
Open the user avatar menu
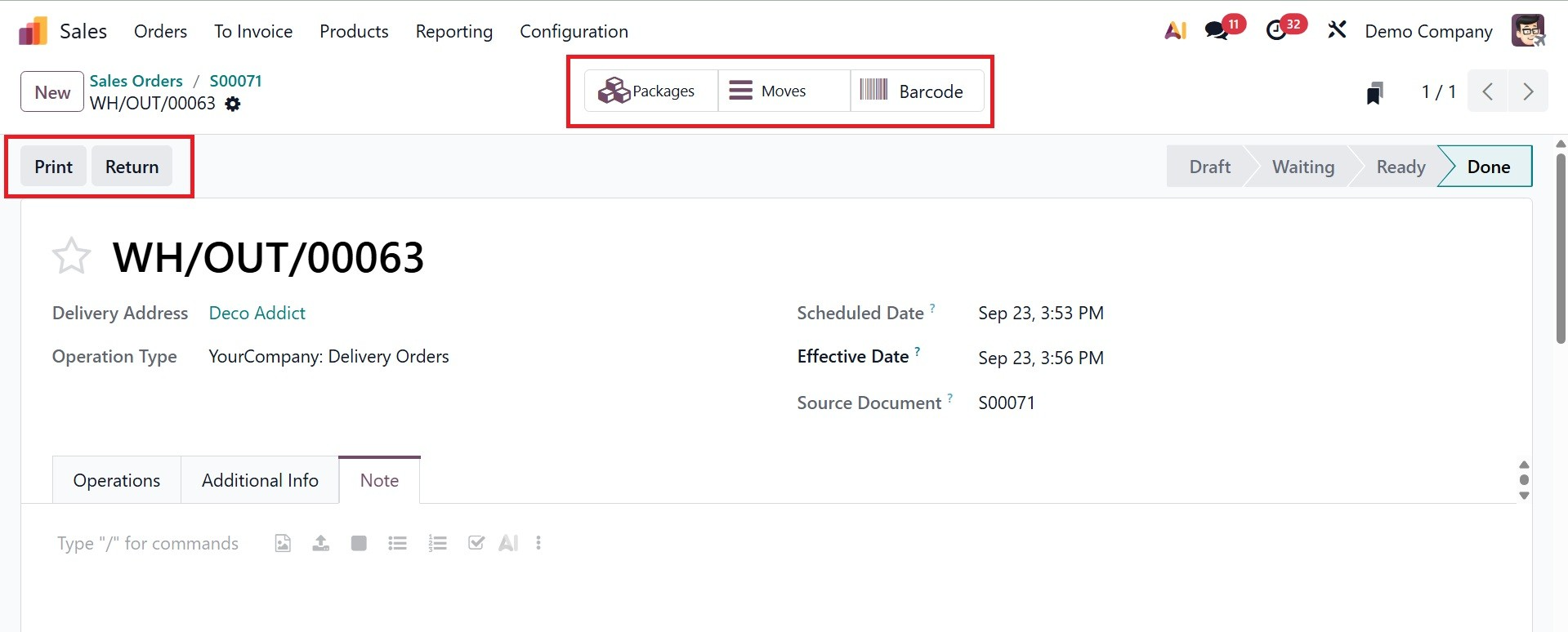click(x=1528, y=31)
